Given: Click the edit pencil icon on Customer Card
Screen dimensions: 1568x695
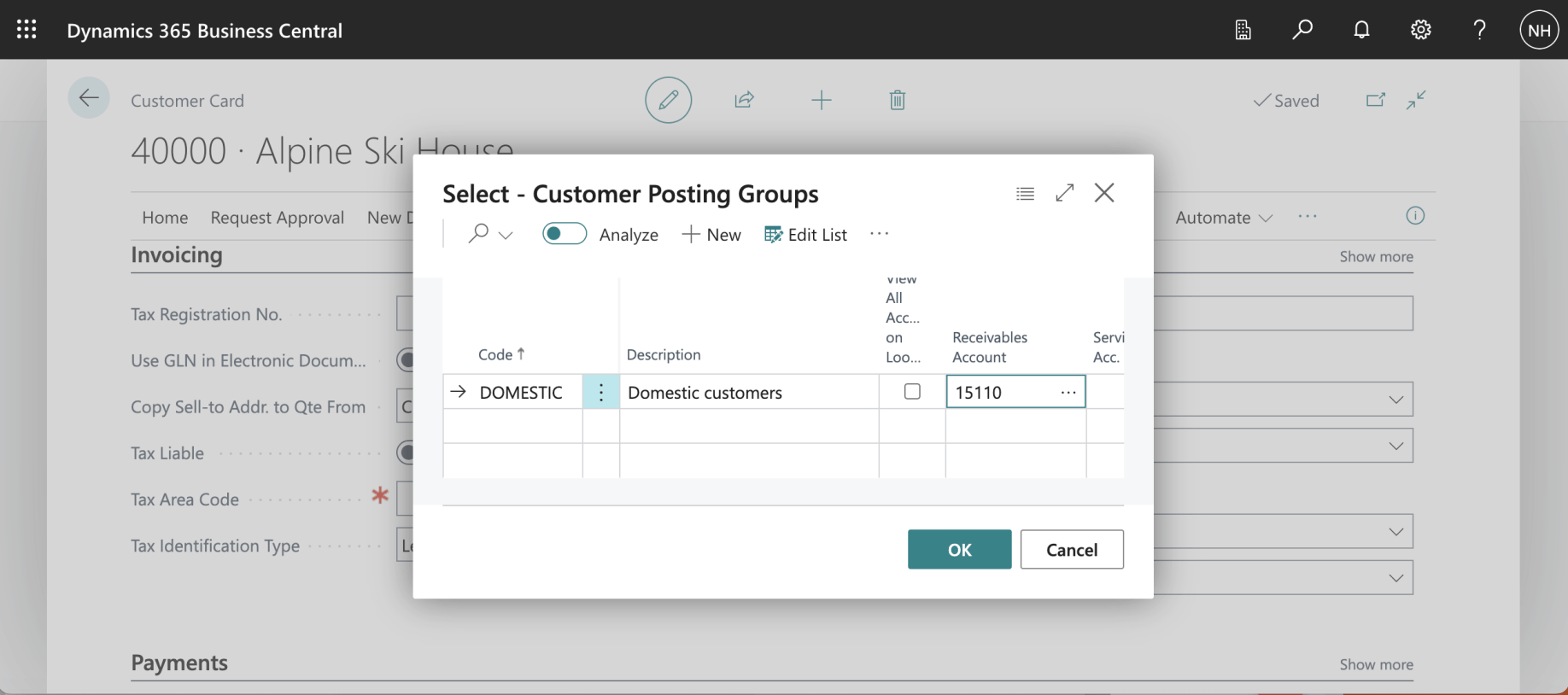Looking at the screenshot, I should coord(668,100).
